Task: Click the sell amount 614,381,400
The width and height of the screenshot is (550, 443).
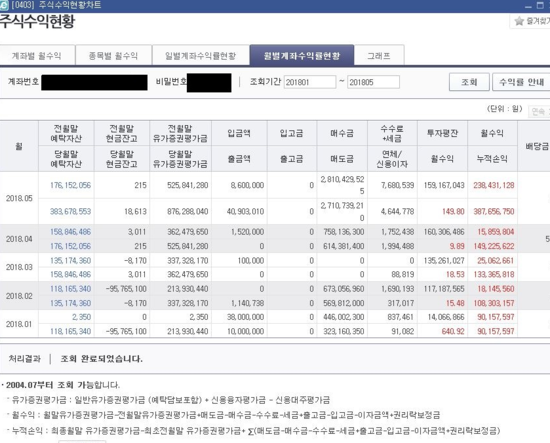Action: pos(344,246)
